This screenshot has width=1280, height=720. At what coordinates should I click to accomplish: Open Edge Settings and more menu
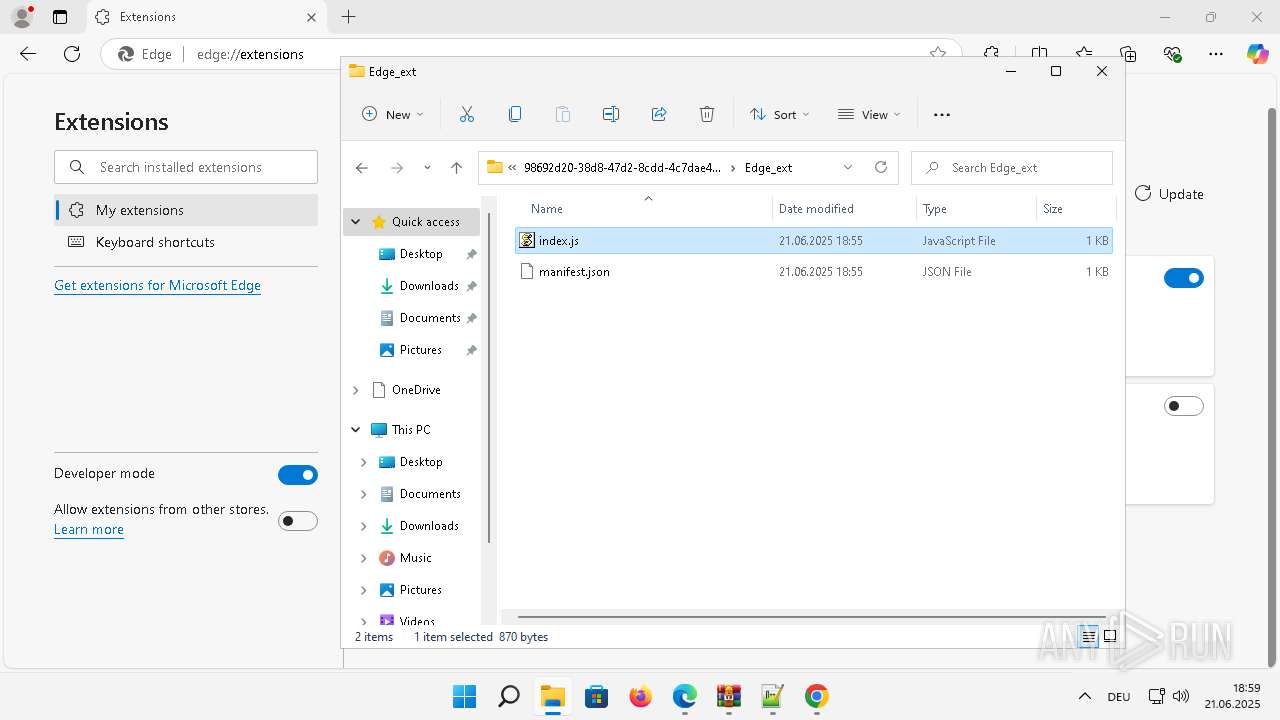click(1216, 54)
